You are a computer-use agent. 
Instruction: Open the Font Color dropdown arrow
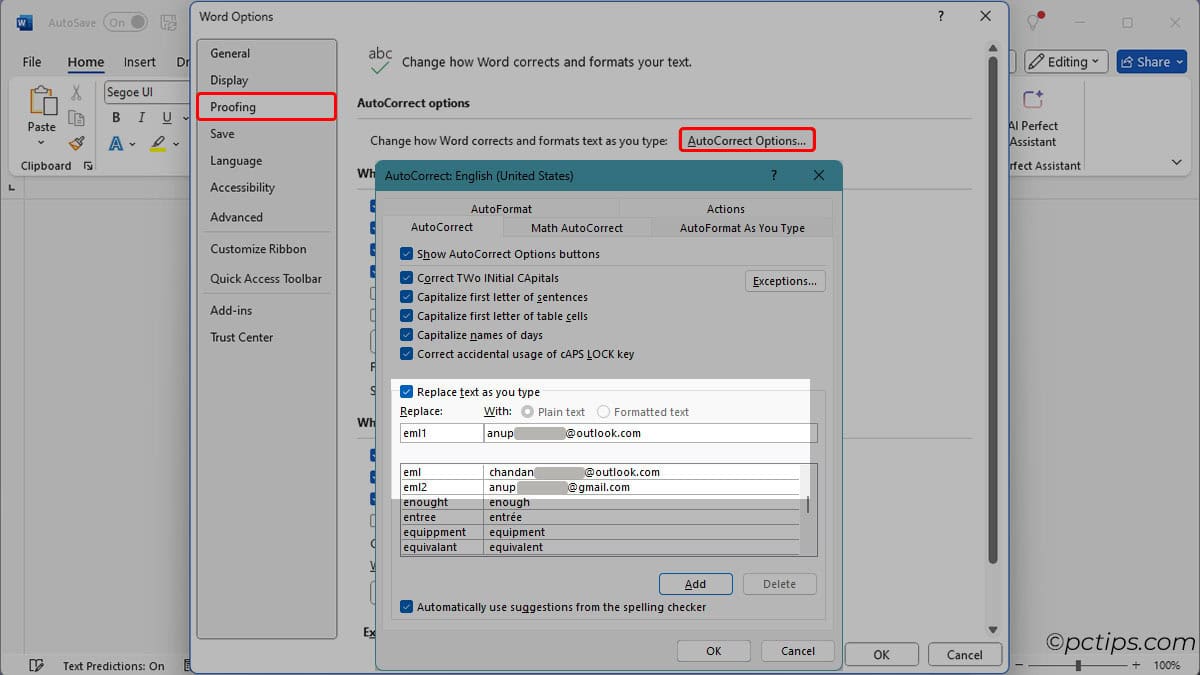click(131, 144)
